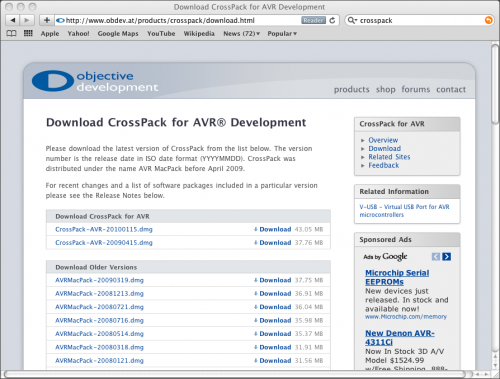Click download arrow icon for AVRMacPack-20080716.dmg

point(256,320)
